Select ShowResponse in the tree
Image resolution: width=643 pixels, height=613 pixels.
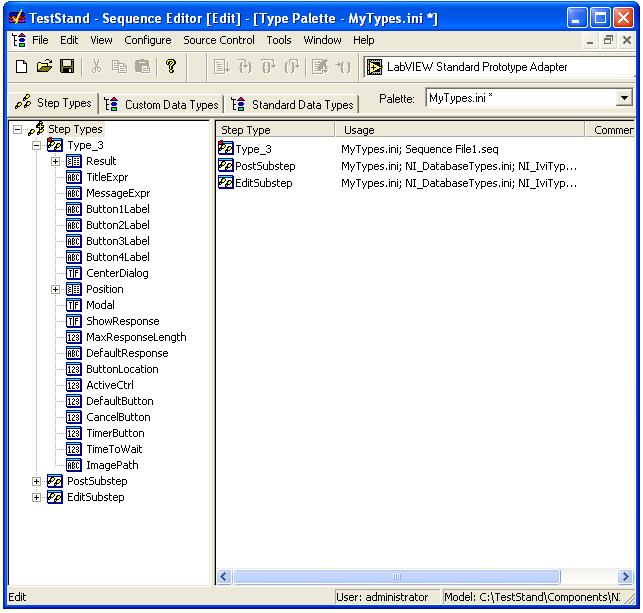123,321
